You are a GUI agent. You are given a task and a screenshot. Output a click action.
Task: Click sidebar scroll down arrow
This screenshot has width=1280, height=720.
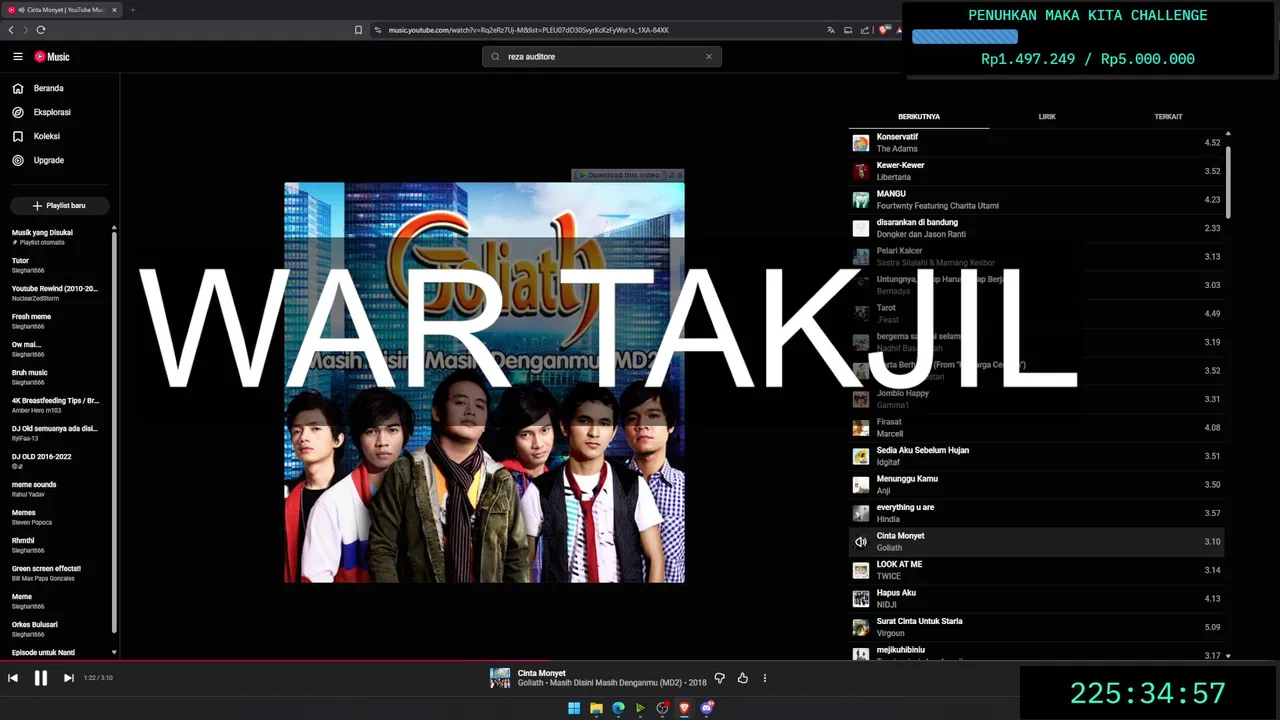click(114, 652)
